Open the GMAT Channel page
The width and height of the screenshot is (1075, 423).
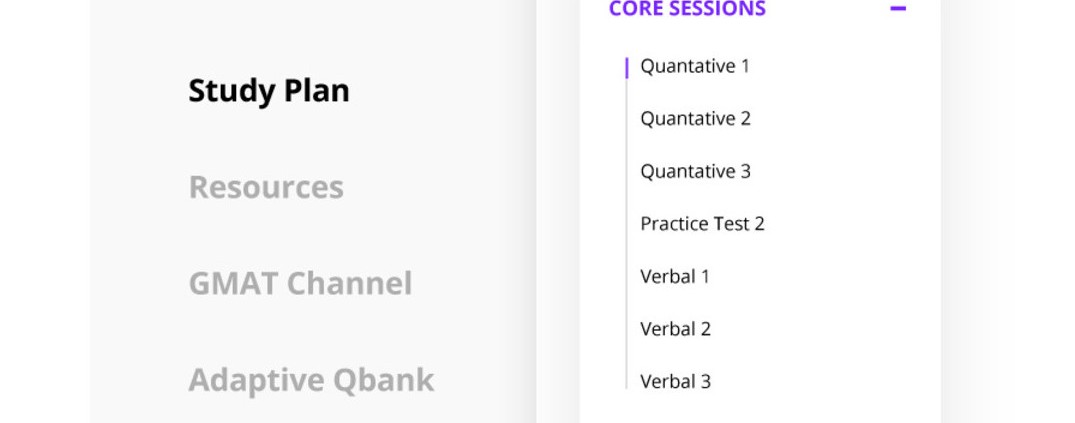(x=300, y=284)
